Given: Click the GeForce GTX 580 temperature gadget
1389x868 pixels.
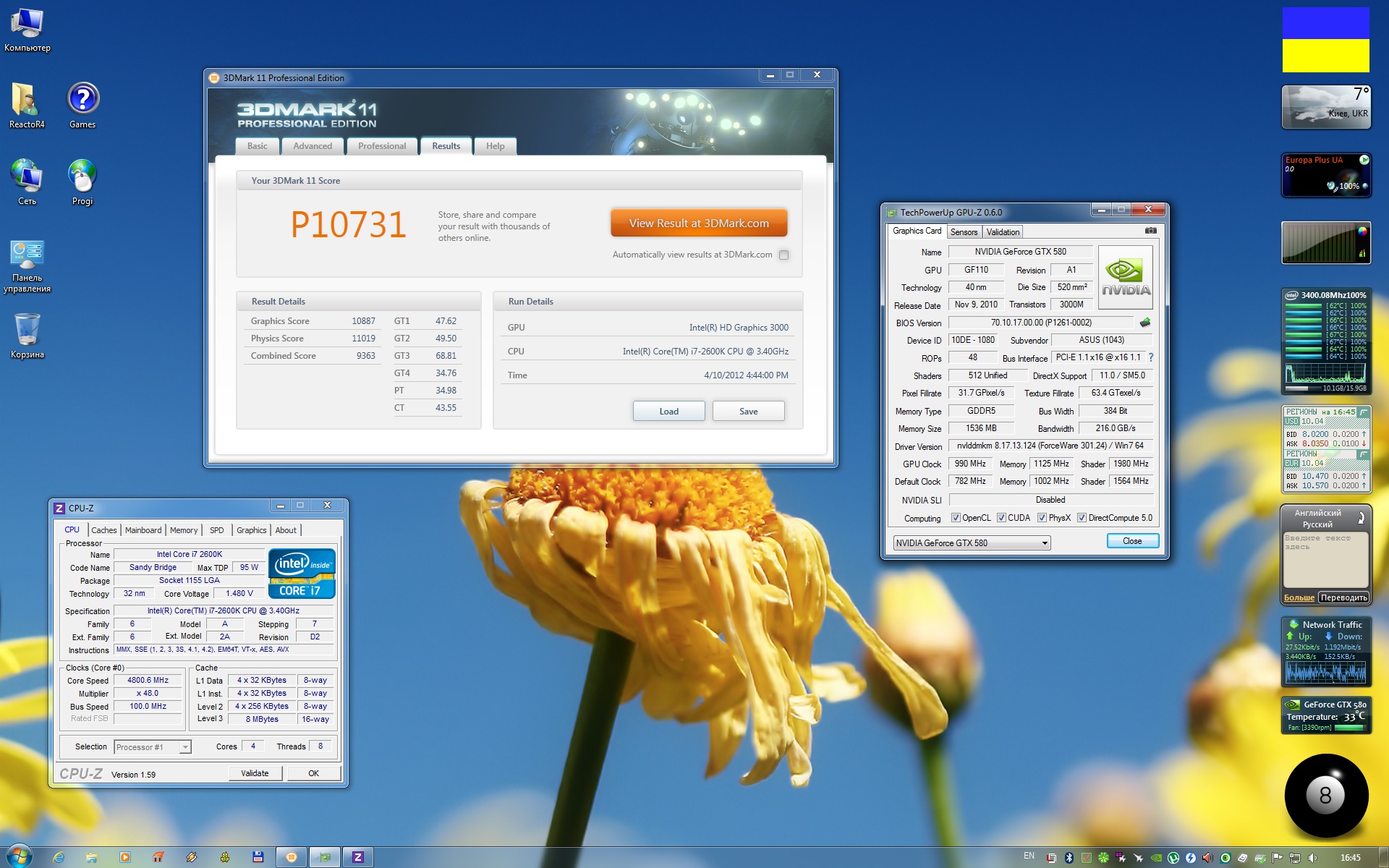Looking at the screenshot, I should (1326, 715).
